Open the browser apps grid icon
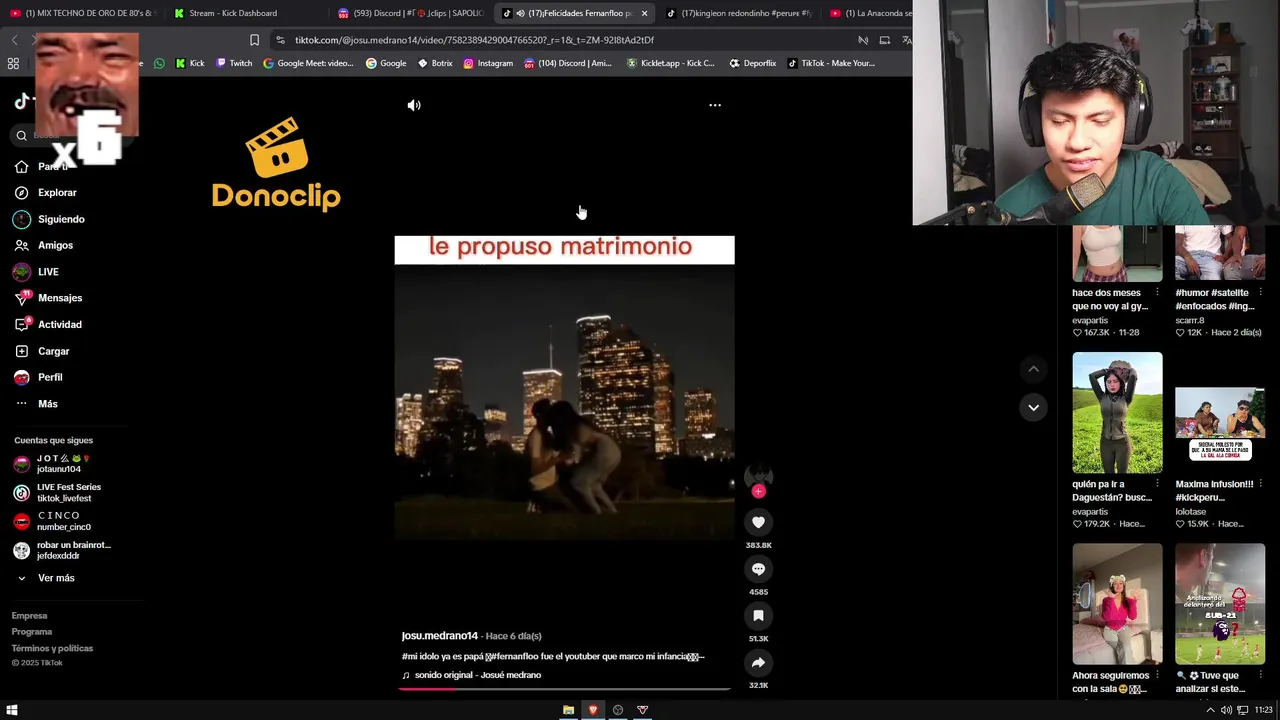 [13, 63]
